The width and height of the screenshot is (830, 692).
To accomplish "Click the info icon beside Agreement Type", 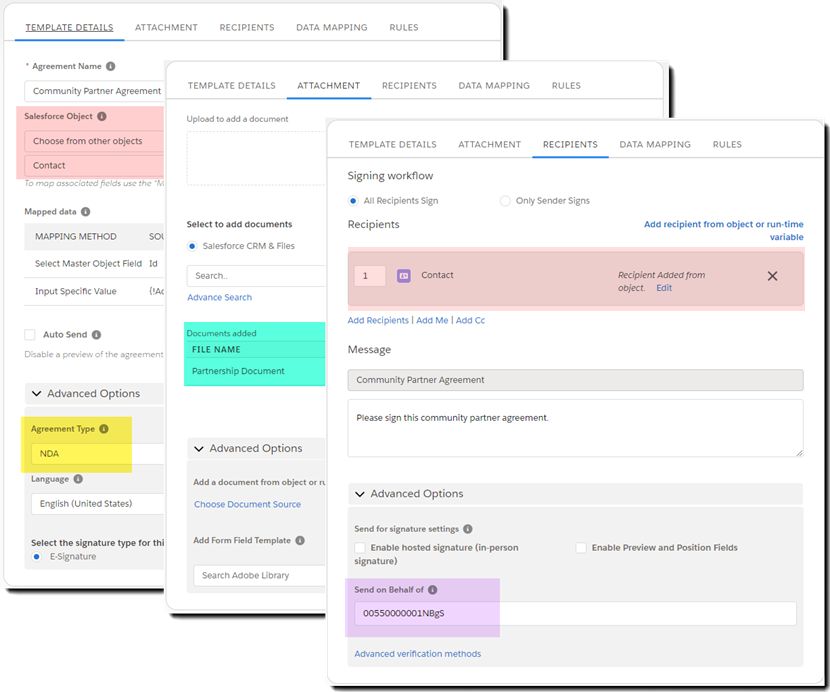I will (104, 429).
